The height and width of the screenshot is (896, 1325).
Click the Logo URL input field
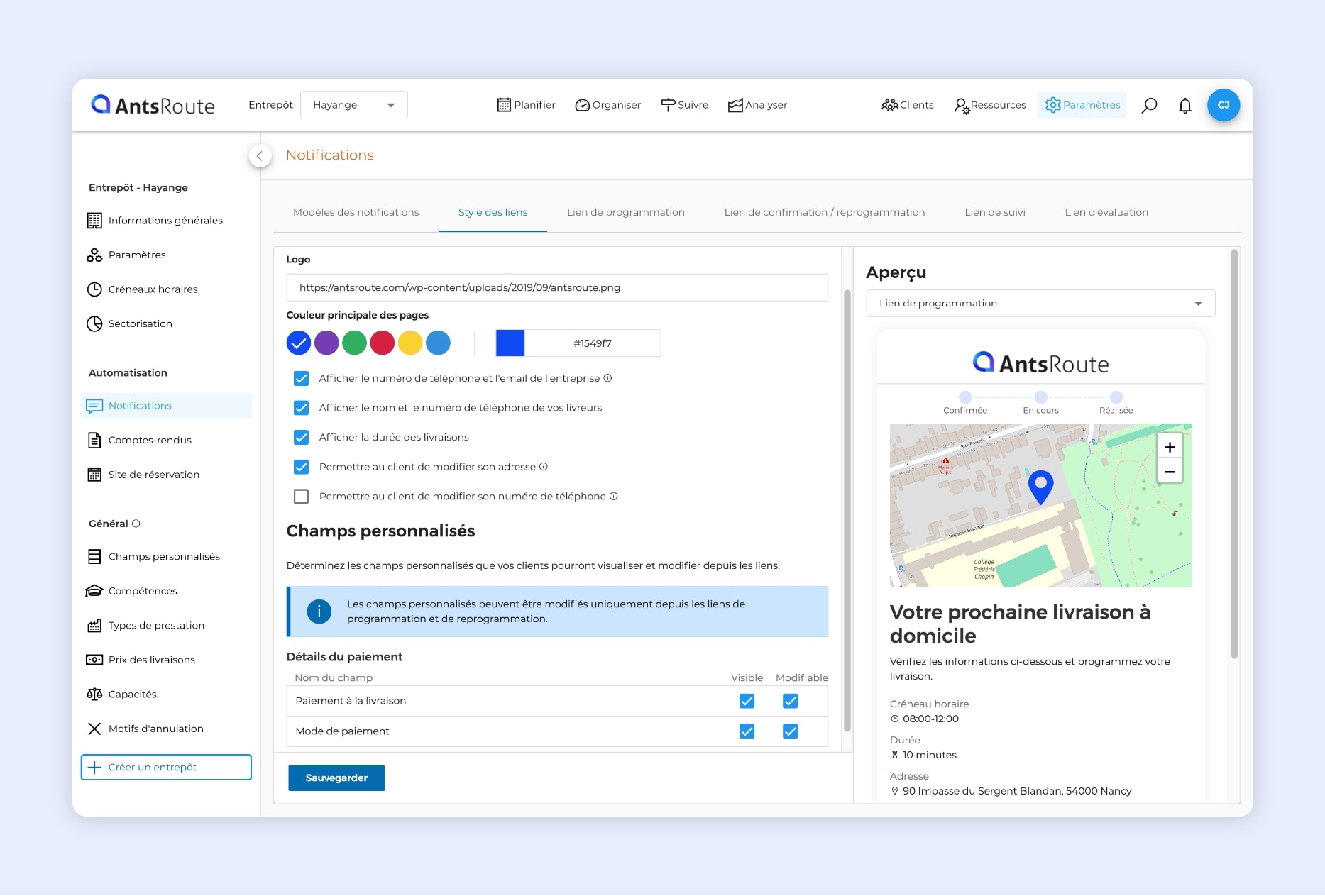click(556, 288)
